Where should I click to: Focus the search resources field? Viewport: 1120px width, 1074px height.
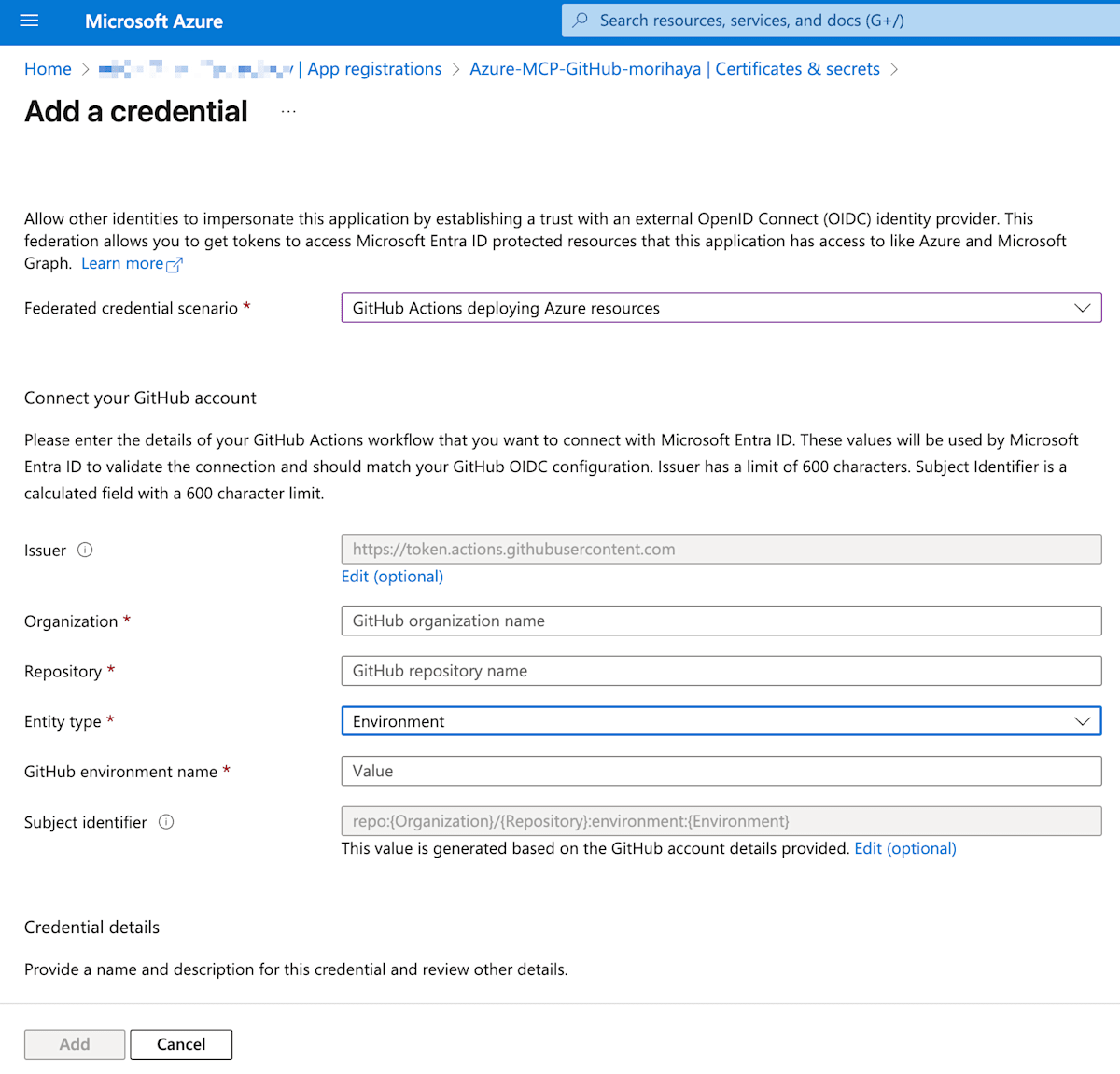click(x=841, y=21)
